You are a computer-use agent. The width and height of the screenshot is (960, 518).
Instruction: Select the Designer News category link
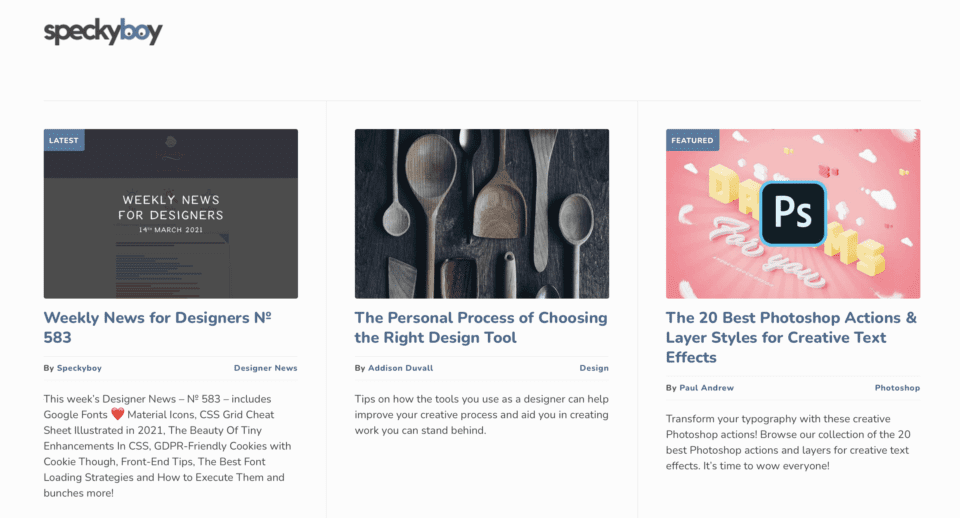(265, 368)
